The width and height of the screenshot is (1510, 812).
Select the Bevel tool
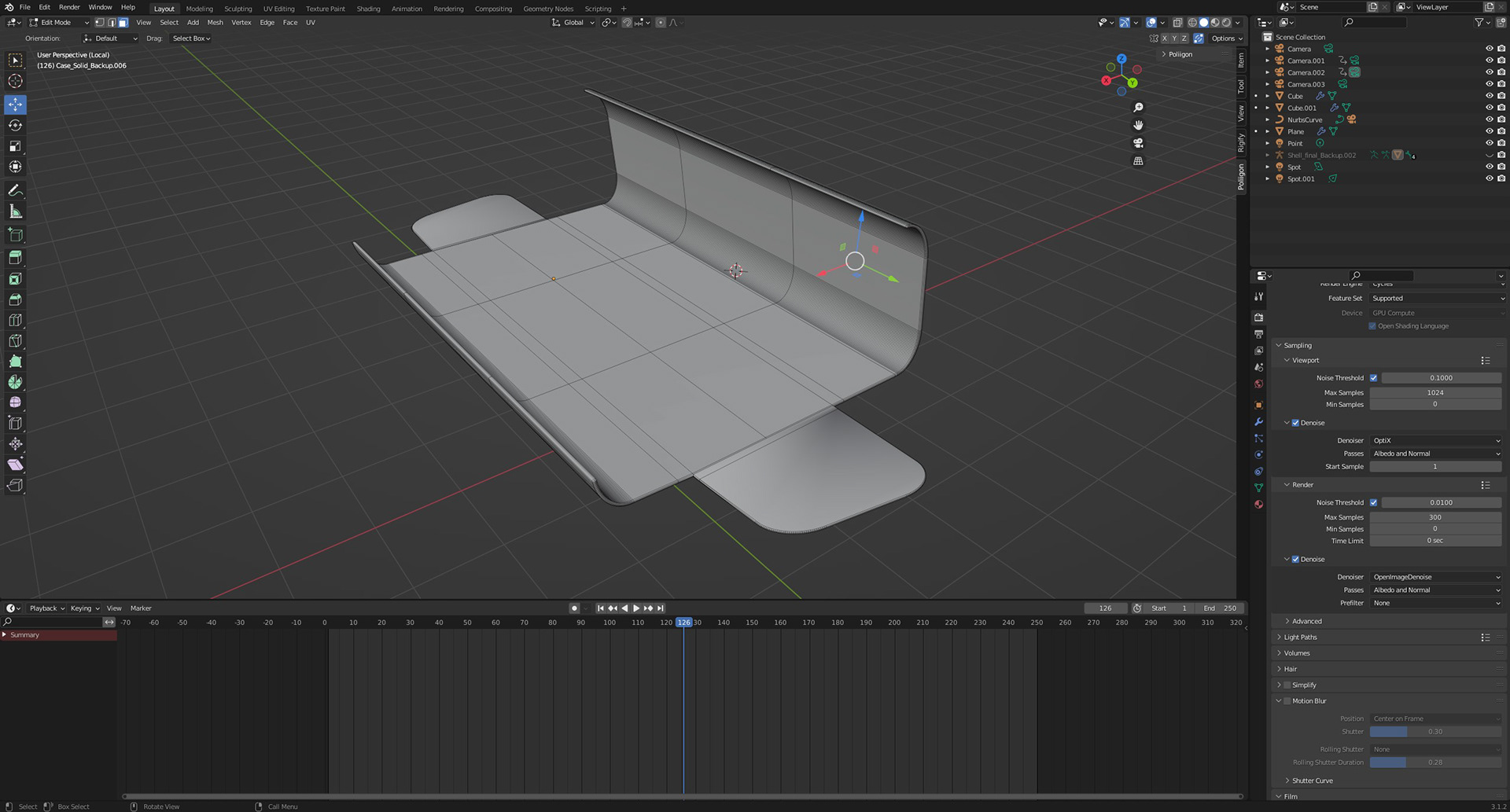(x=15, y=299)
